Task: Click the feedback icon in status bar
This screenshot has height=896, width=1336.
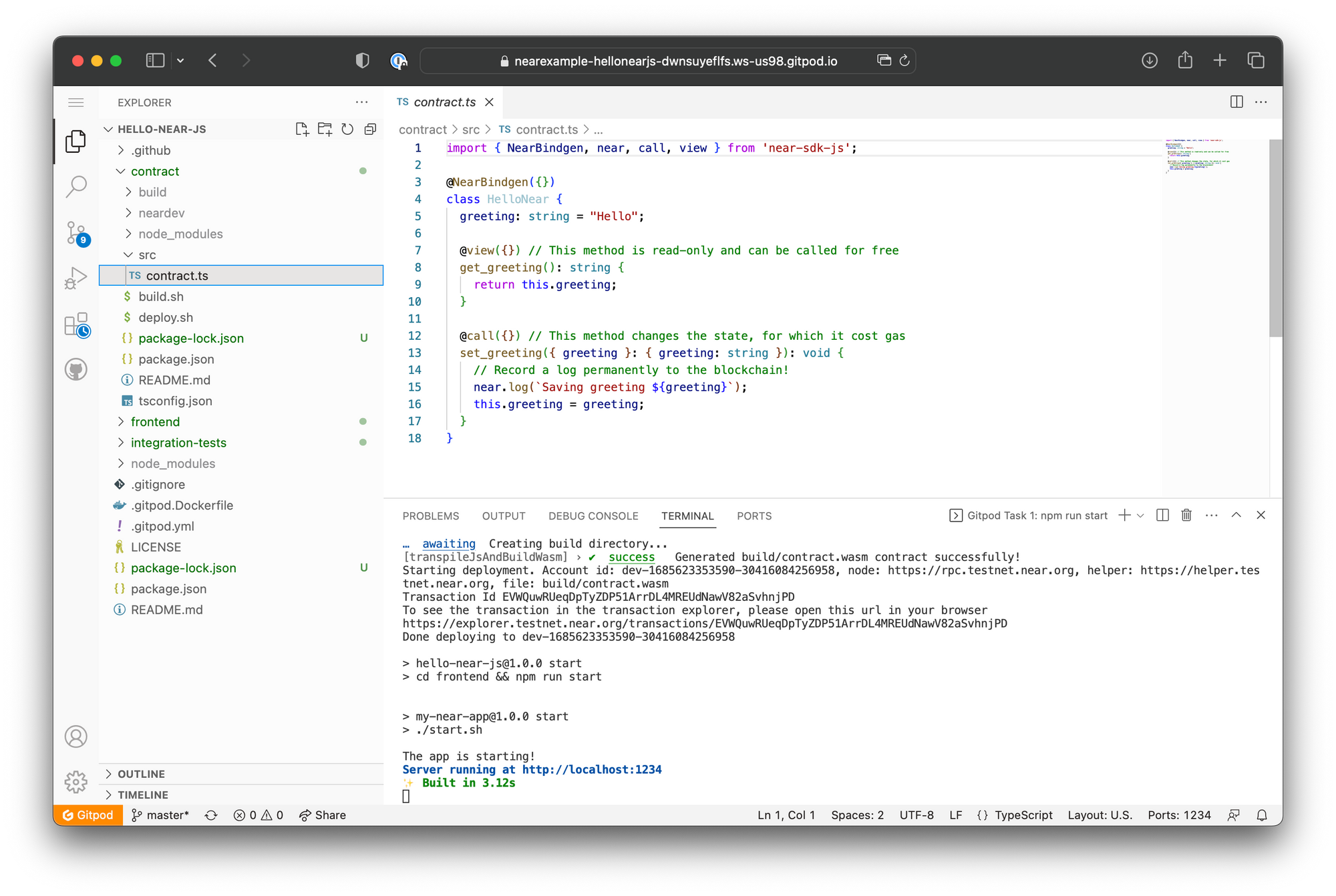Action: coord(1234,815)
